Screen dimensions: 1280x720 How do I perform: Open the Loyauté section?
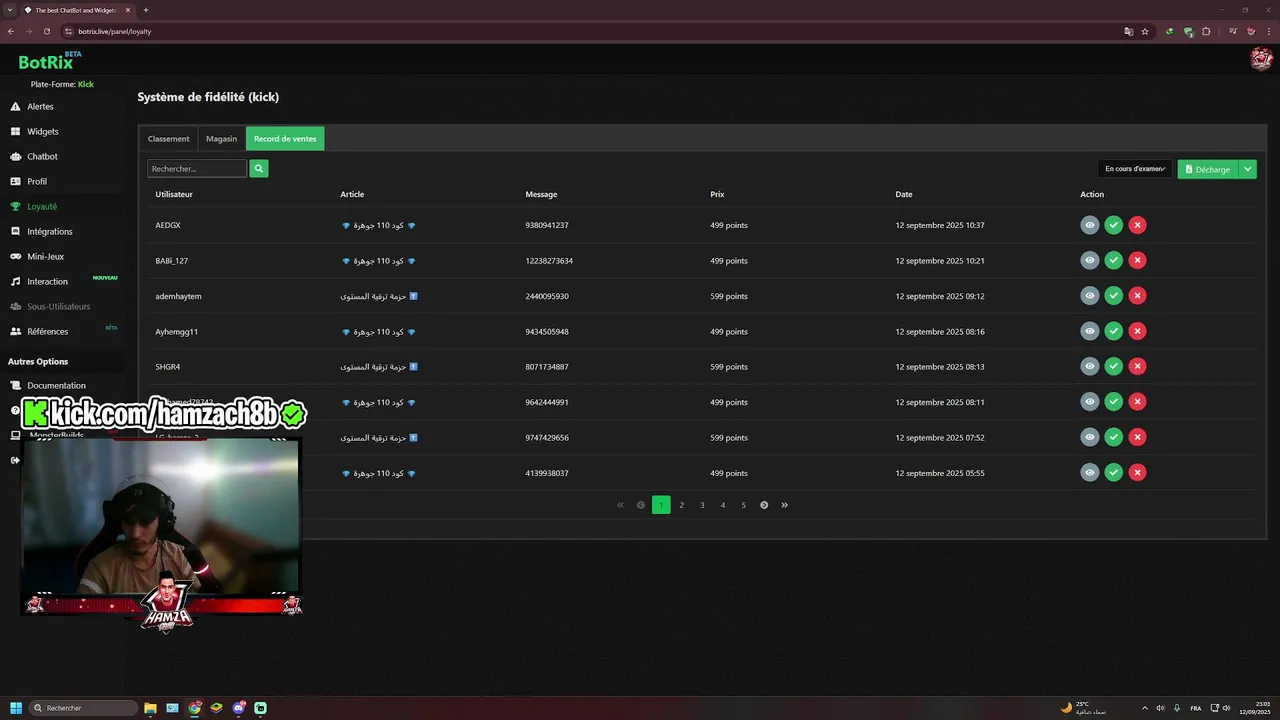tap(42, 206)
